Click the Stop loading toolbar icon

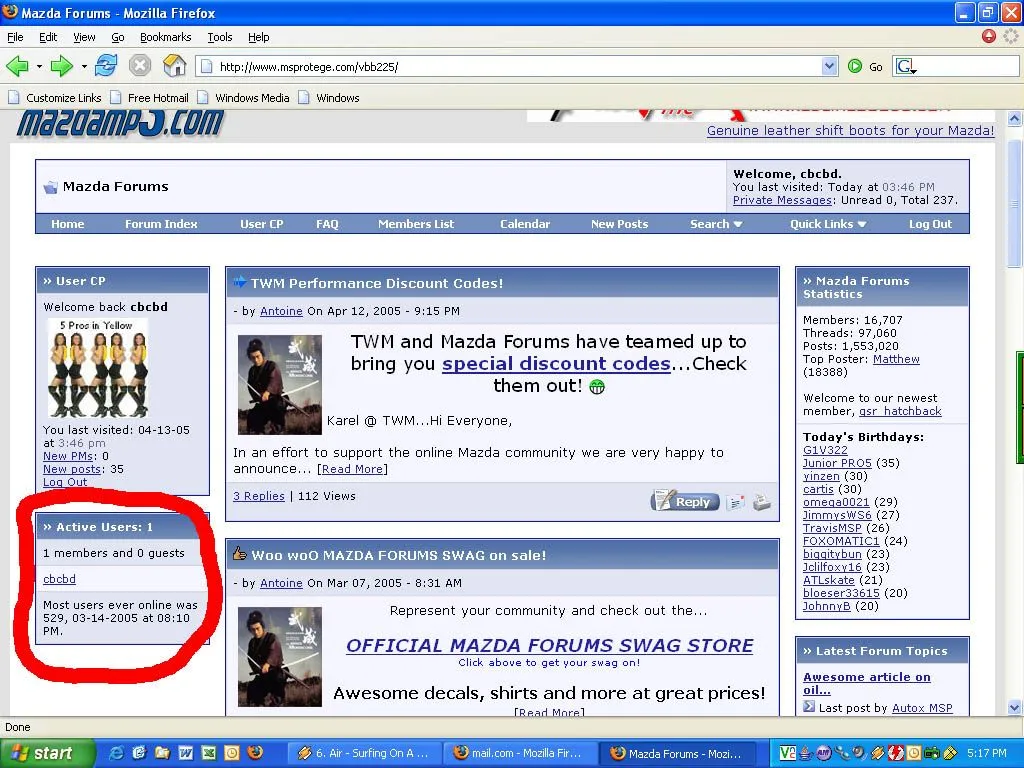(140, 66)
